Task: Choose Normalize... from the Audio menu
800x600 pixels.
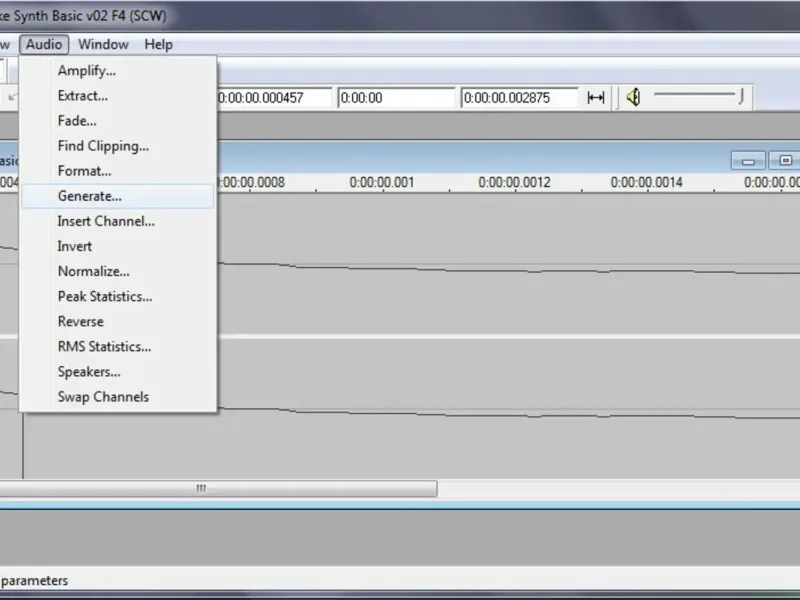Action: pos(118,271)
